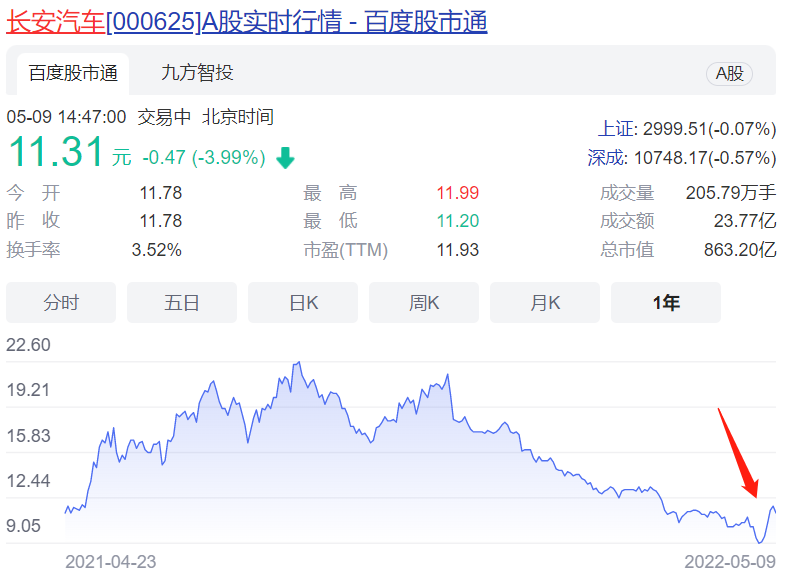Click the current price 11.31
Image resolution: width=811 pixels, height=585 pixels.
pos(56,152)
